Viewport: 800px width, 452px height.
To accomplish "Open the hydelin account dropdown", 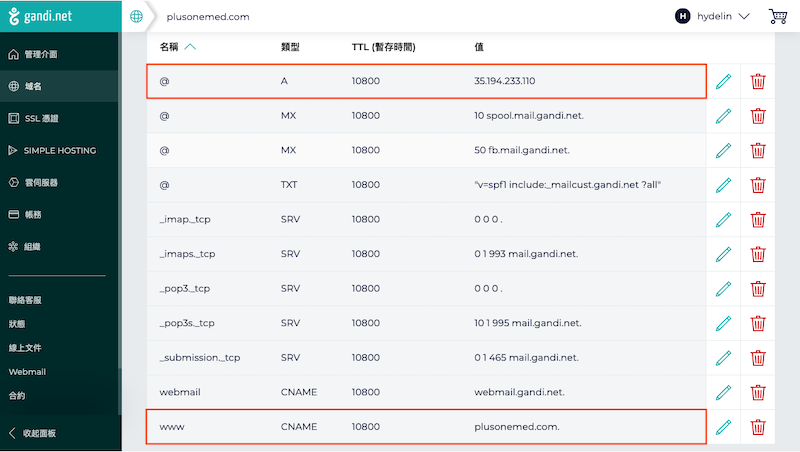I will click(712, 16).
